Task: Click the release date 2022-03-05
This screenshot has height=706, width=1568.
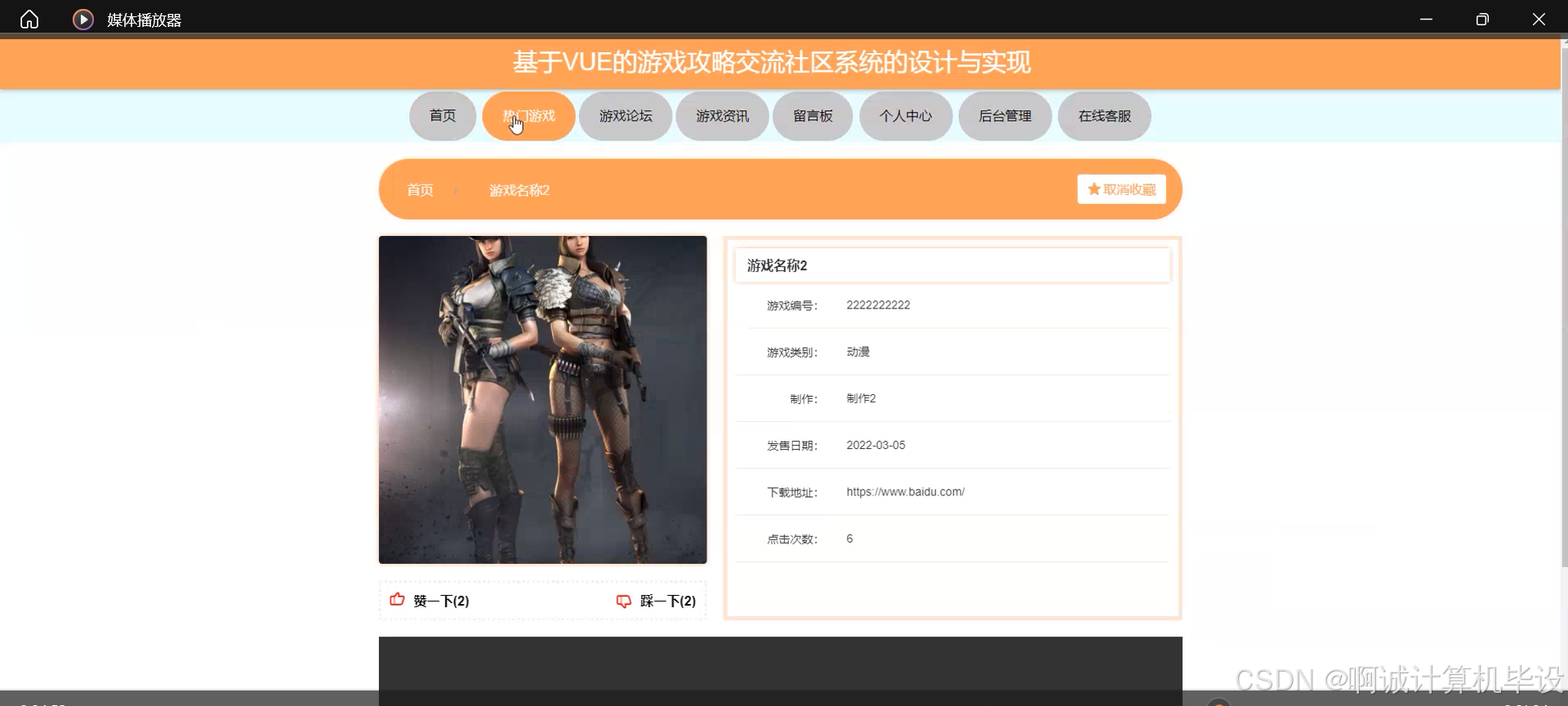Action: click(x=875, y=445)
